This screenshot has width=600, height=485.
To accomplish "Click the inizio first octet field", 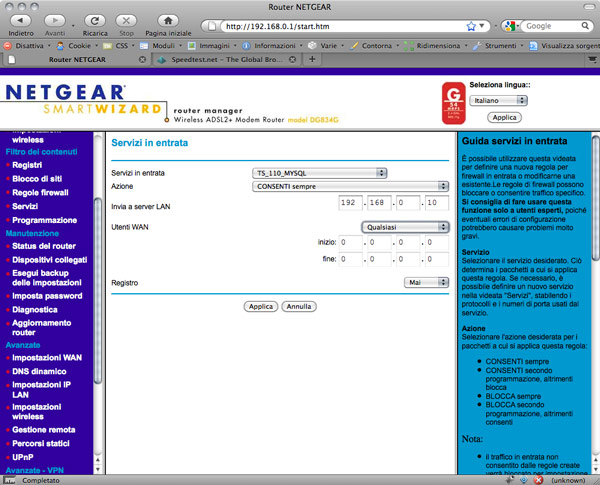I will coord(351,242).
